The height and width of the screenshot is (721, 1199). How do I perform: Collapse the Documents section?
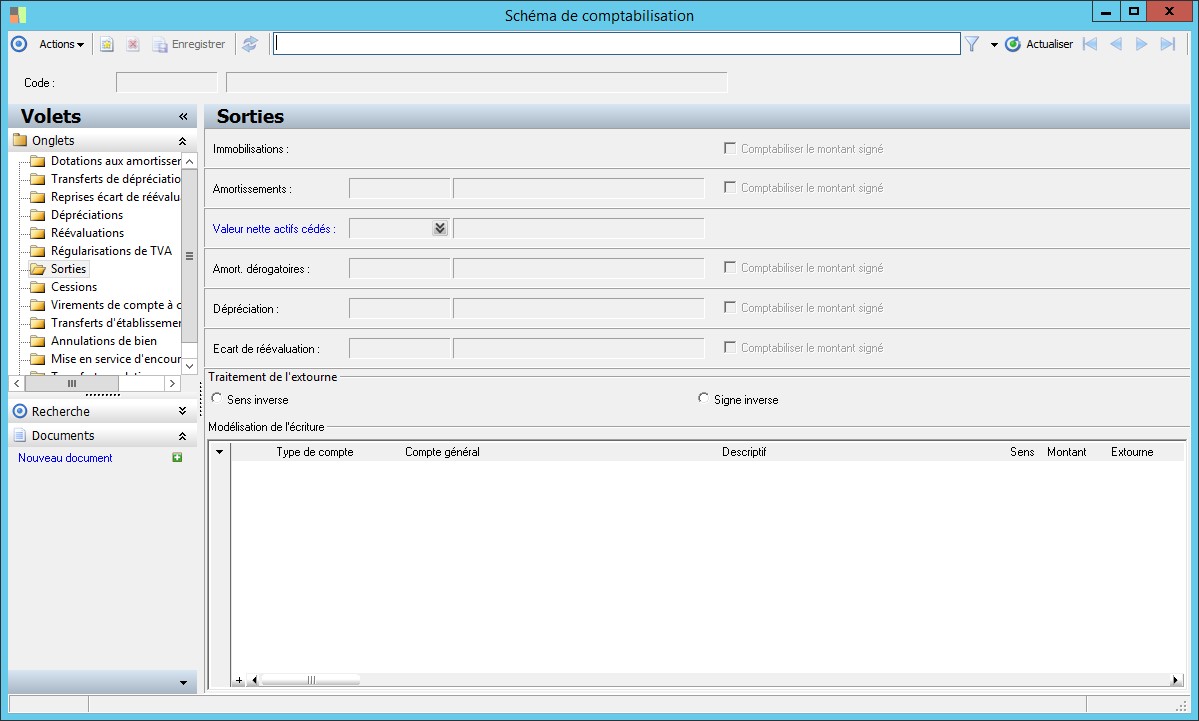point(182,436)
